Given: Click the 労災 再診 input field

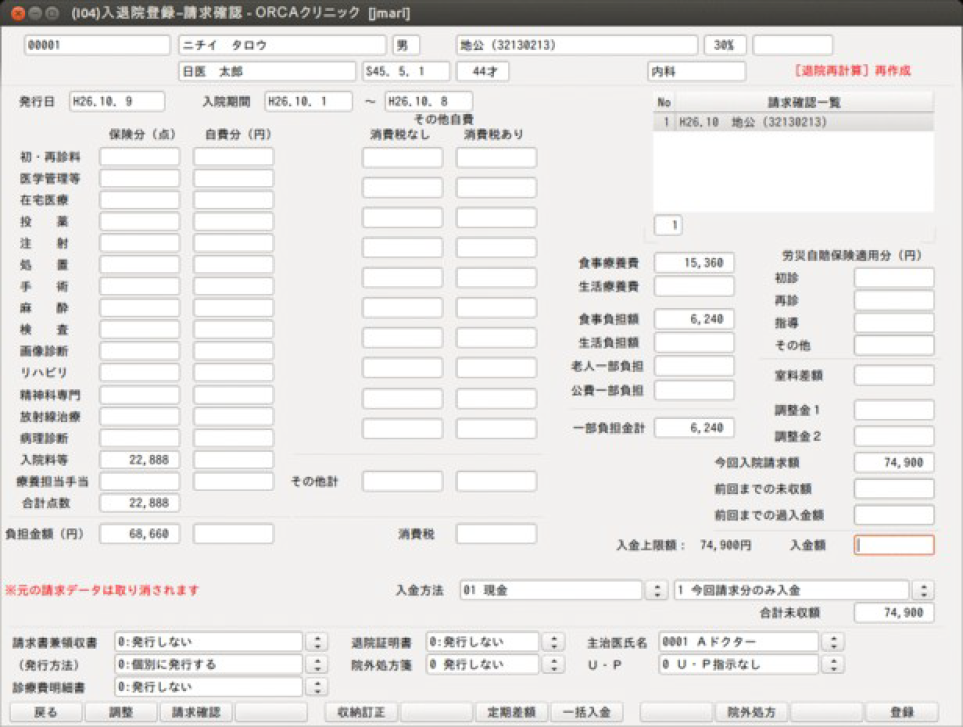Looking at the screenshot, I should (894, 300).
